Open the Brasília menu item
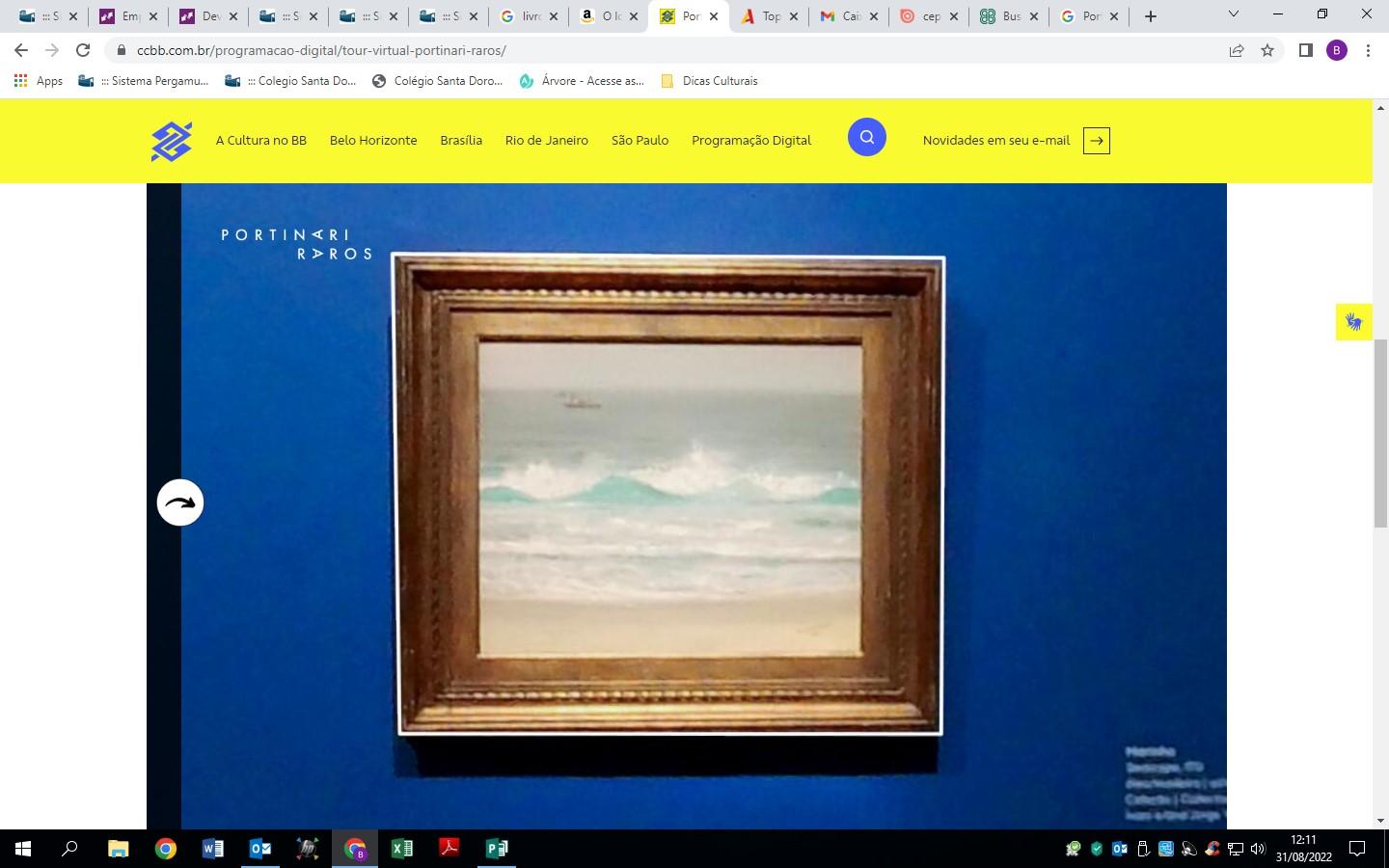The height and width of the screenshot is (868, 1389). [461, 140]
